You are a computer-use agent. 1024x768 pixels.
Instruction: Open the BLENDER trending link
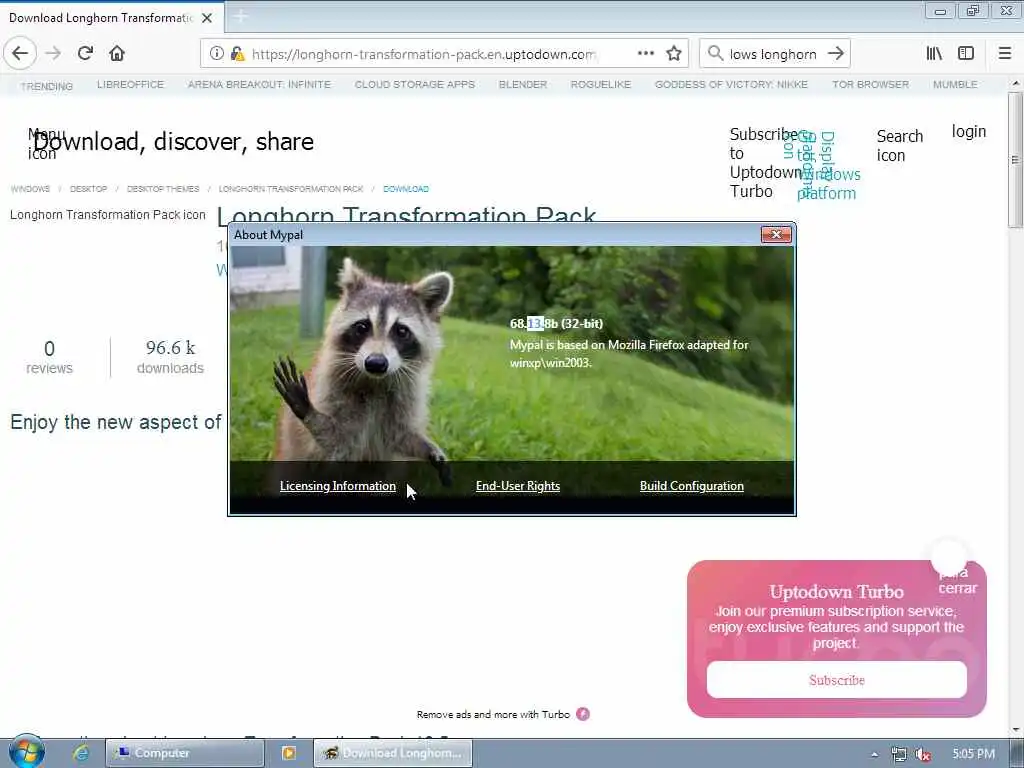point(523,84)
